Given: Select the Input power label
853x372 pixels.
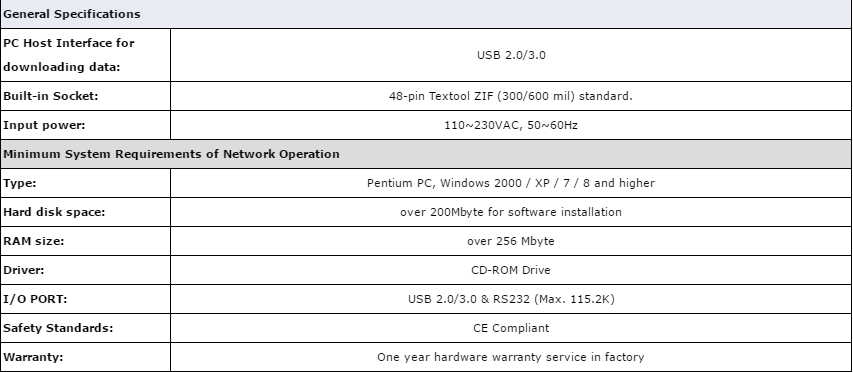Looking at the screenshot, I should 44,125.
